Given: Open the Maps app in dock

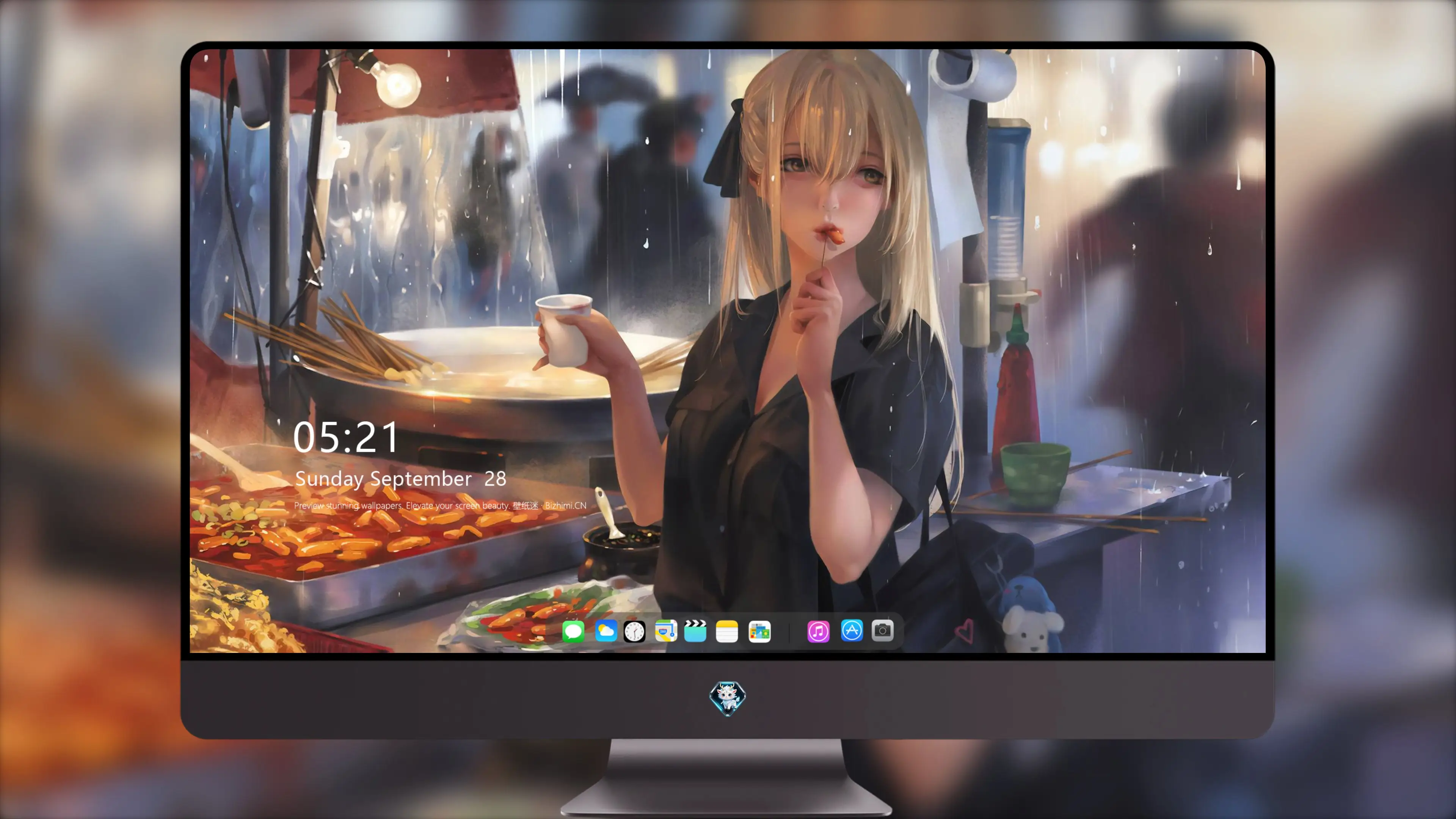Looking at the screenshot, I should [666, 631].
